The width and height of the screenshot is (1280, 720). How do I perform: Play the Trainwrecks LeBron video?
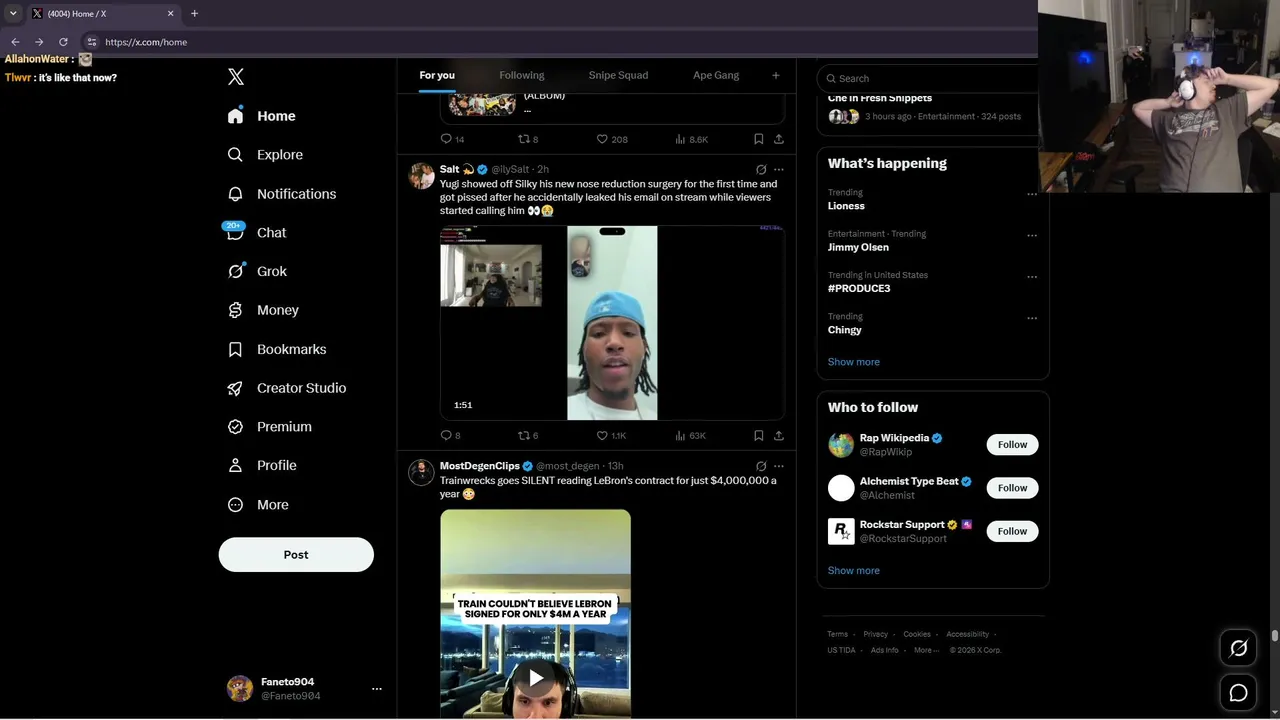point(536,678)
